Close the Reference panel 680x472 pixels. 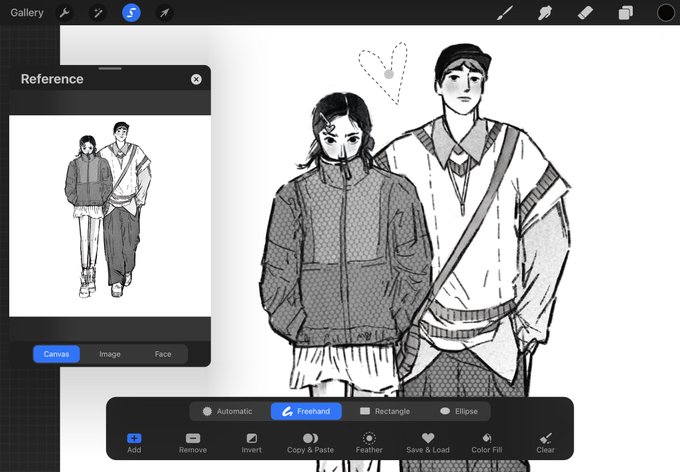[x=196, y=79]
